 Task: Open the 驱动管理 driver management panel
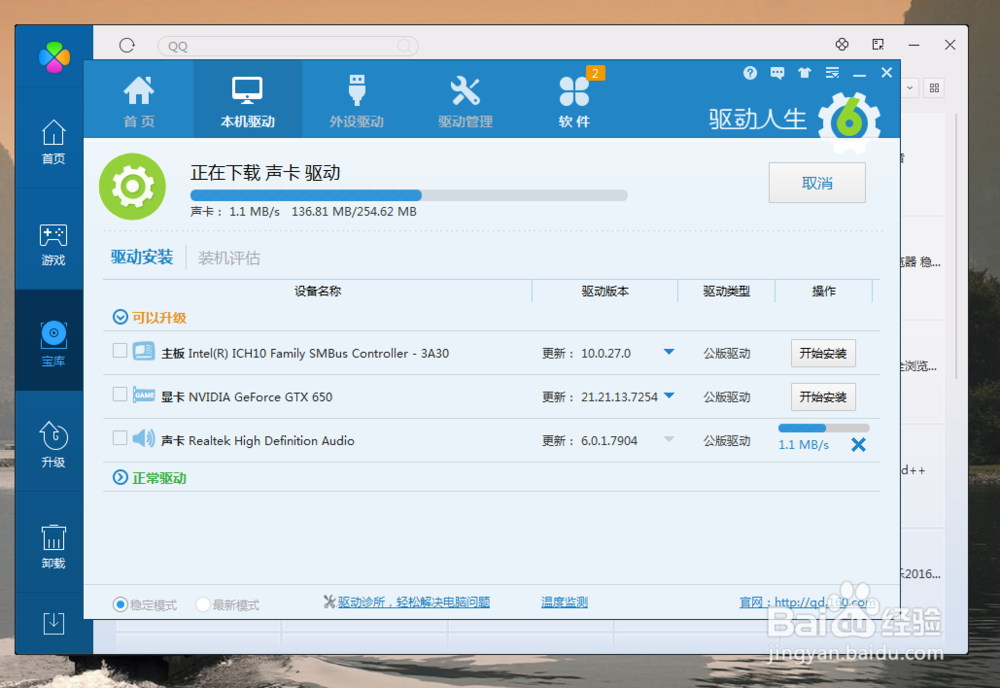pos(465,98)
